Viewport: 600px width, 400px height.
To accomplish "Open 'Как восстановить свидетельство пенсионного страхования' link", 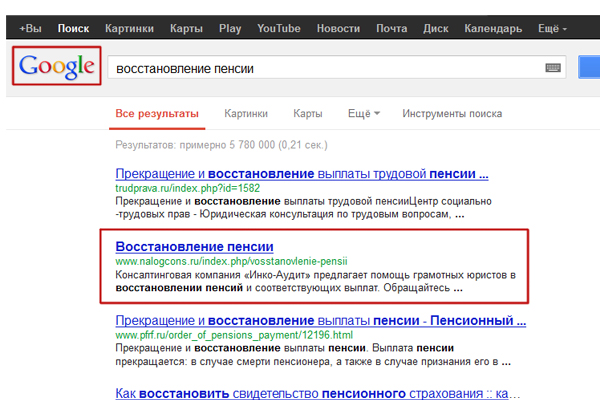I will point(318,393).
